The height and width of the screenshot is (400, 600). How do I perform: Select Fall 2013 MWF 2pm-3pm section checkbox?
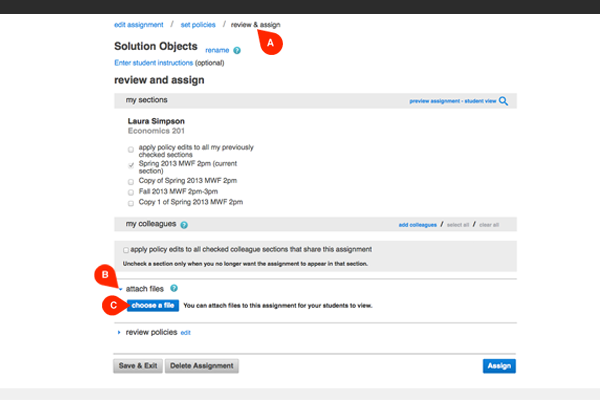tap(131, 191)
